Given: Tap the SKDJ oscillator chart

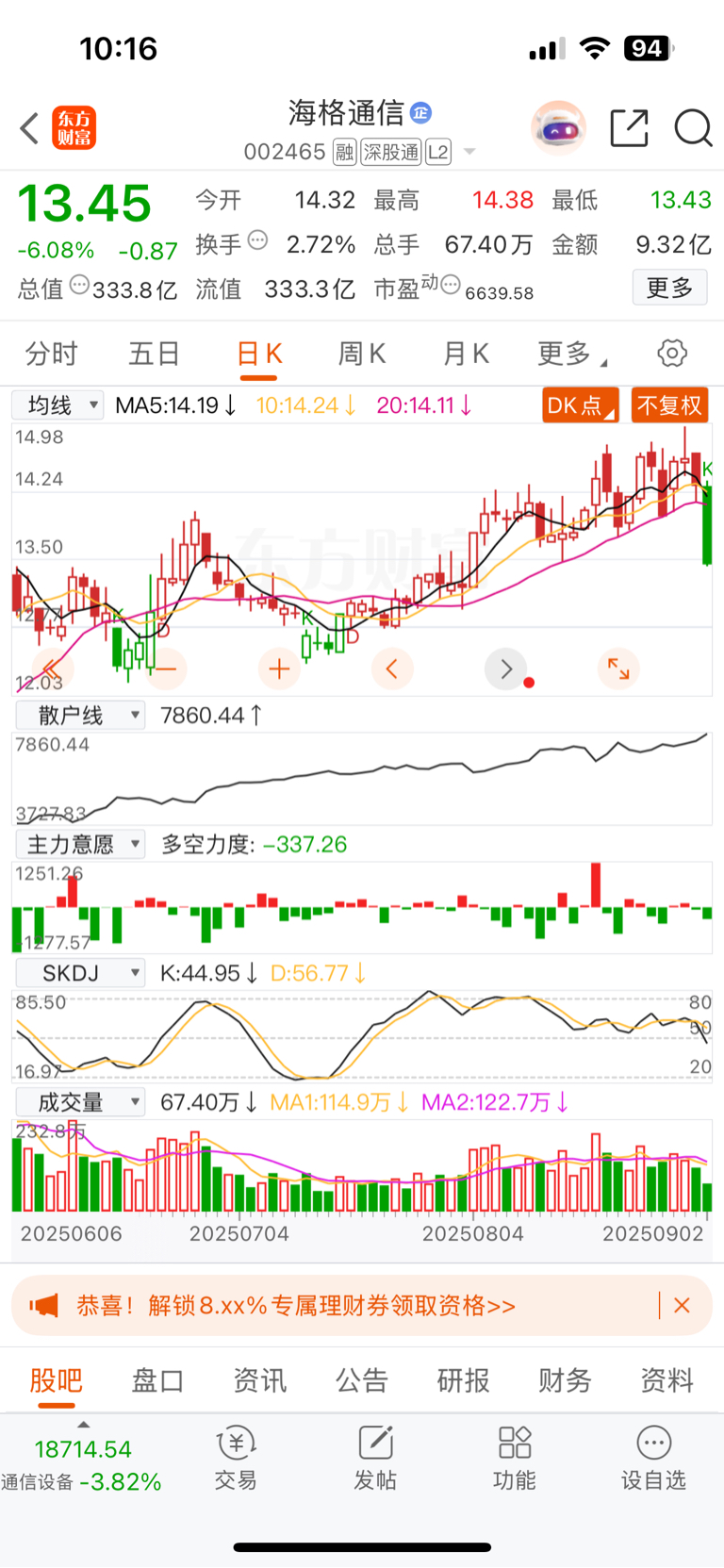Looking at the screenshot, I should [362, 1035].
